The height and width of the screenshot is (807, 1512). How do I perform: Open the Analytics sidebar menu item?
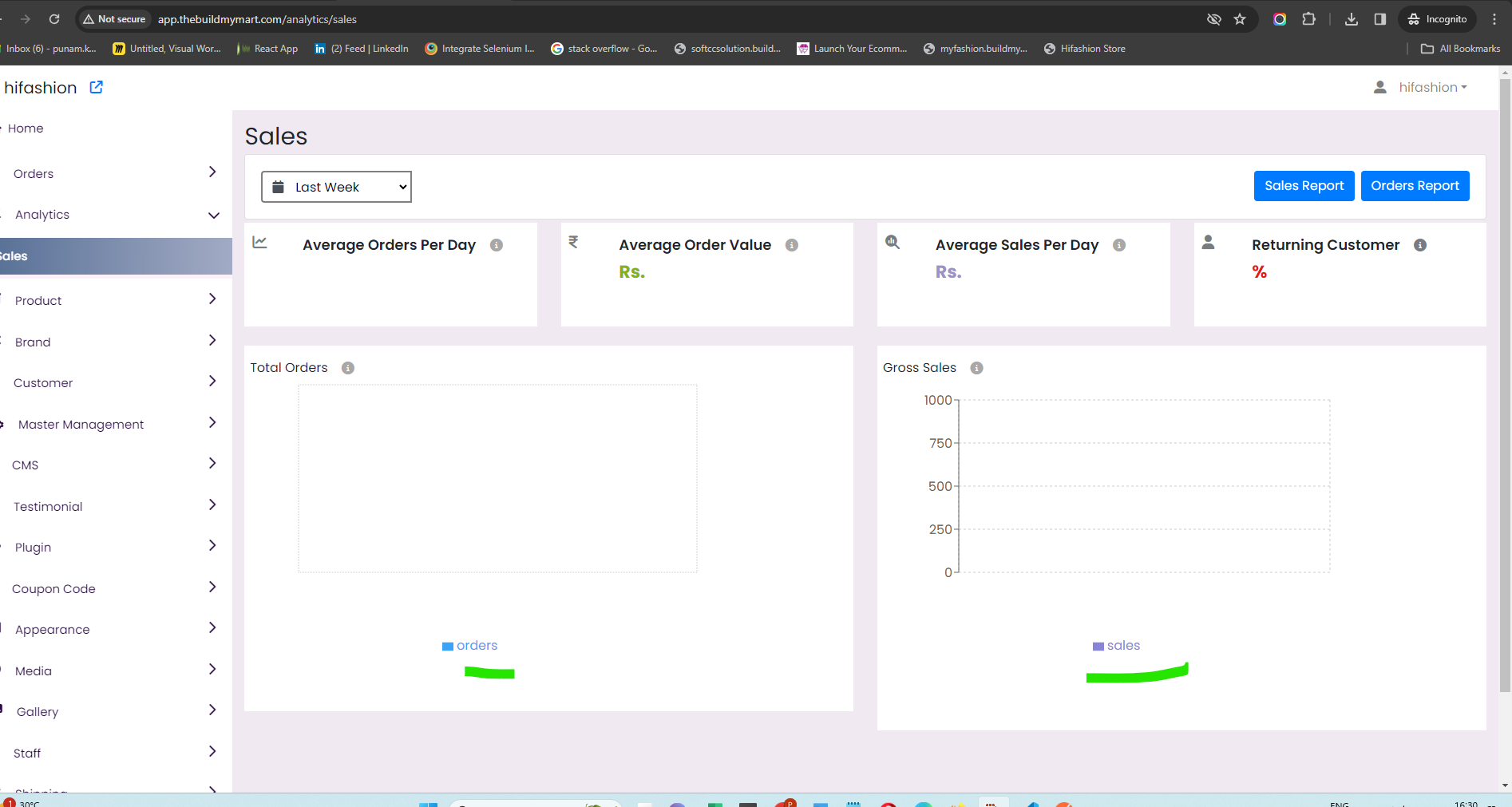coord(42,215)
